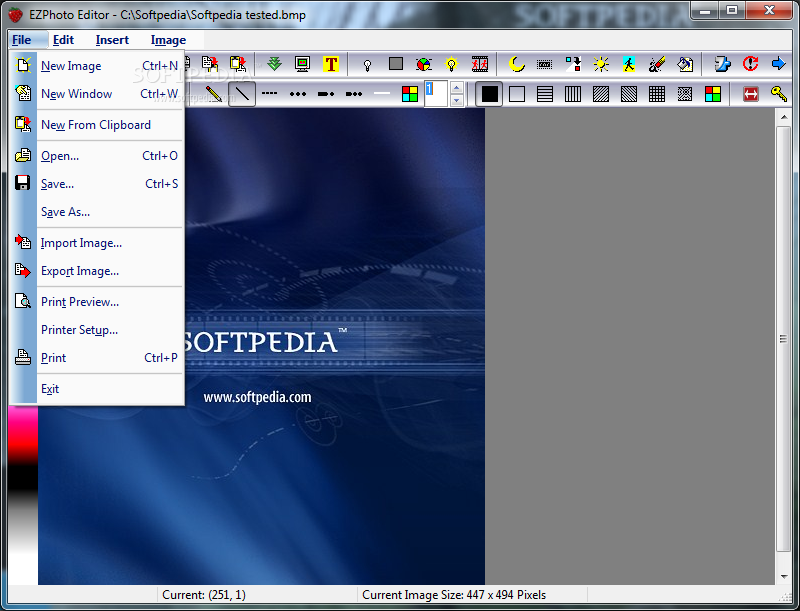The height and width of the screenshot is (611, 800).
Task: Select the solid black fill pattern
Action: (x=489, y=94)
